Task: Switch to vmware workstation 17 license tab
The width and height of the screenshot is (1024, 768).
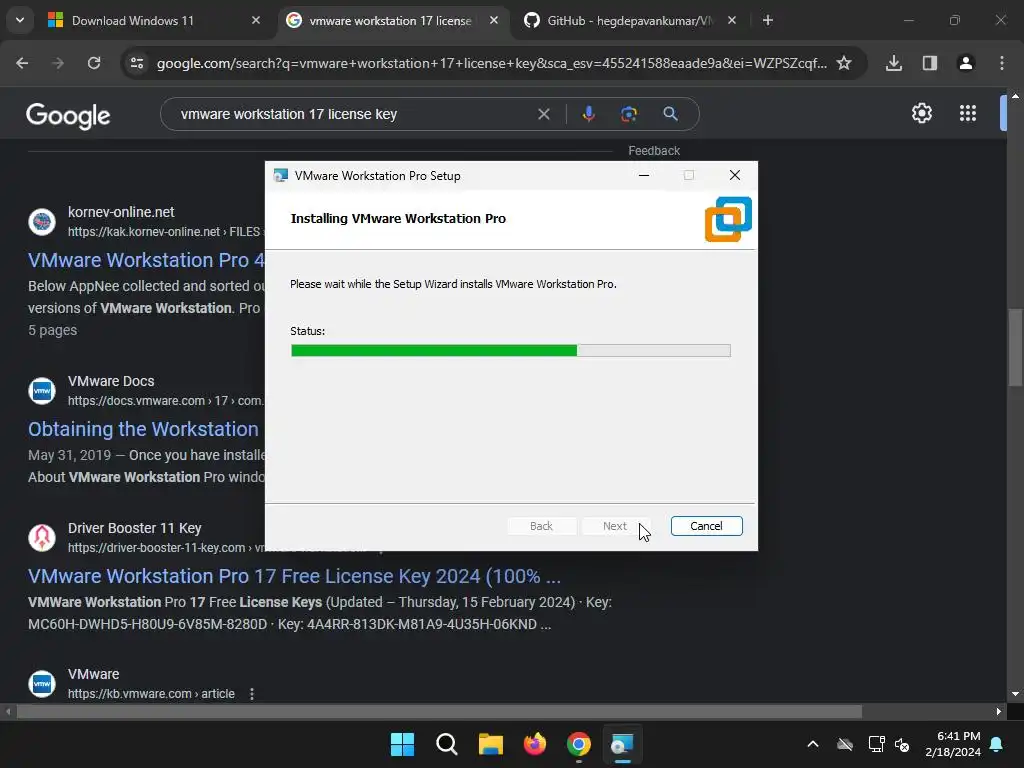Action: [x=393, y=20]
